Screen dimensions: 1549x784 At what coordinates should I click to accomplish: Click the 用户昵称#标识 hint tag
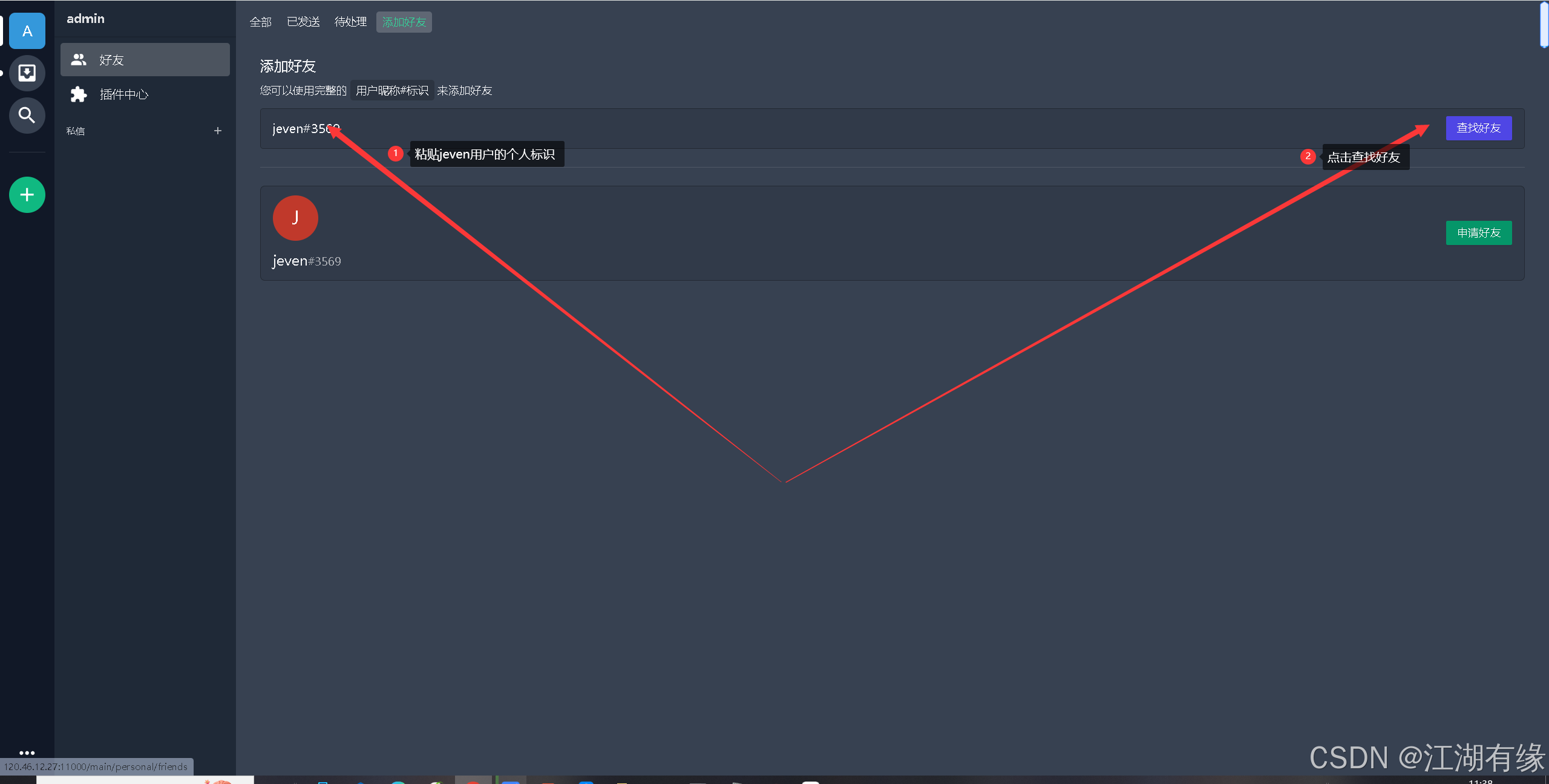[392, 91]
